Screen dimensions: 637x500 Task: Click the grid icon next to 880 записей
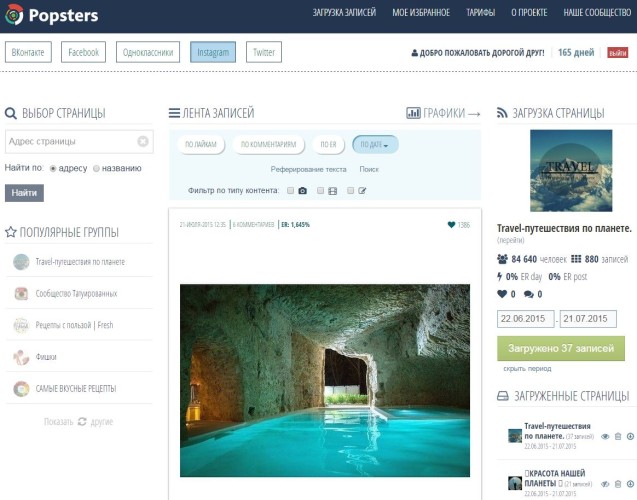(576, 259)
